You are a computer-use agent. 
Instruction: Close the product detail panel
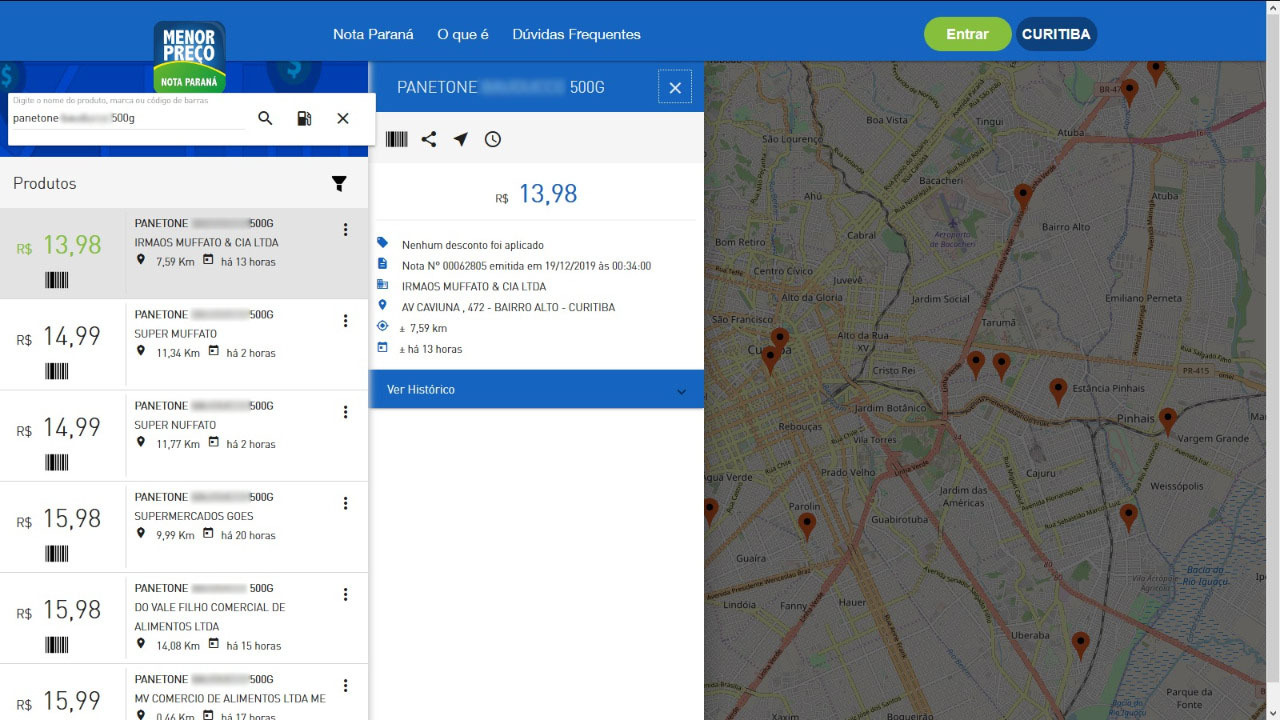[675, 88]
